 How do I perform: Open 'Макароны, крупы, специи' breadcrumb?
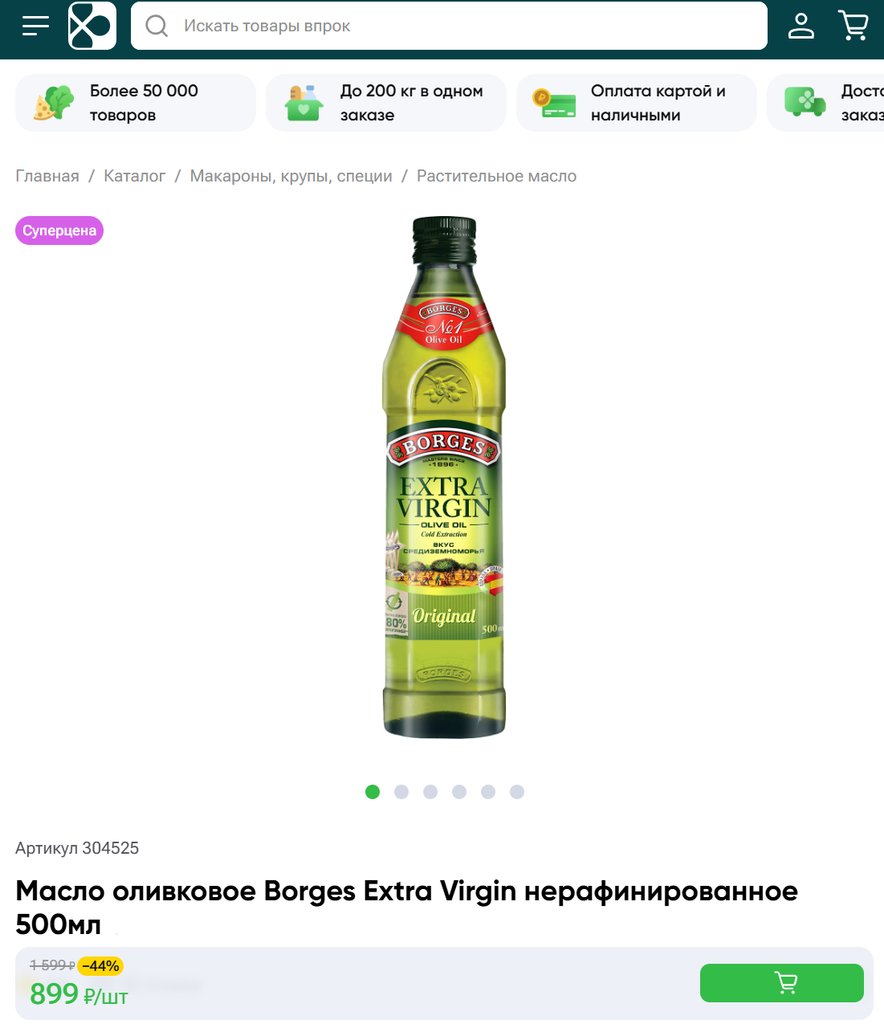[291, 176]
